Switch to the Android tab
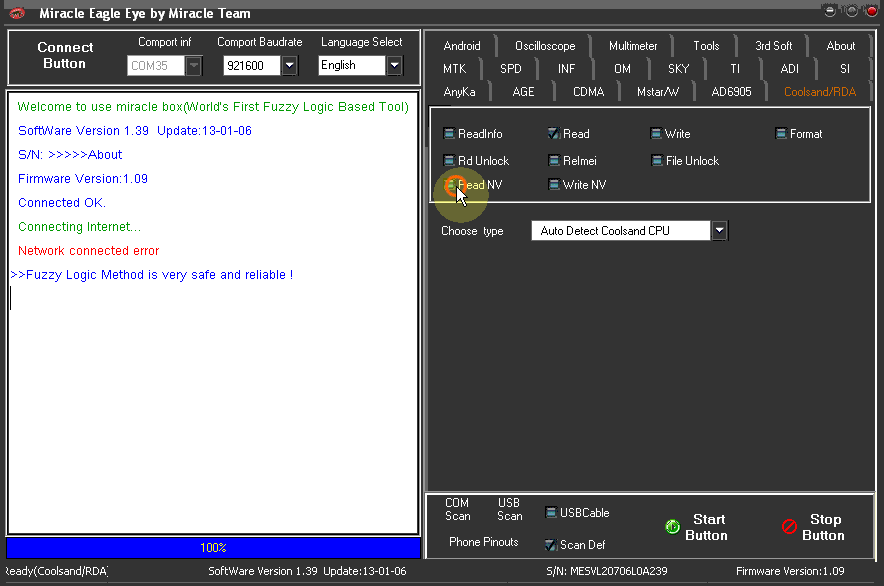884x586 pixels. (462, 46)
